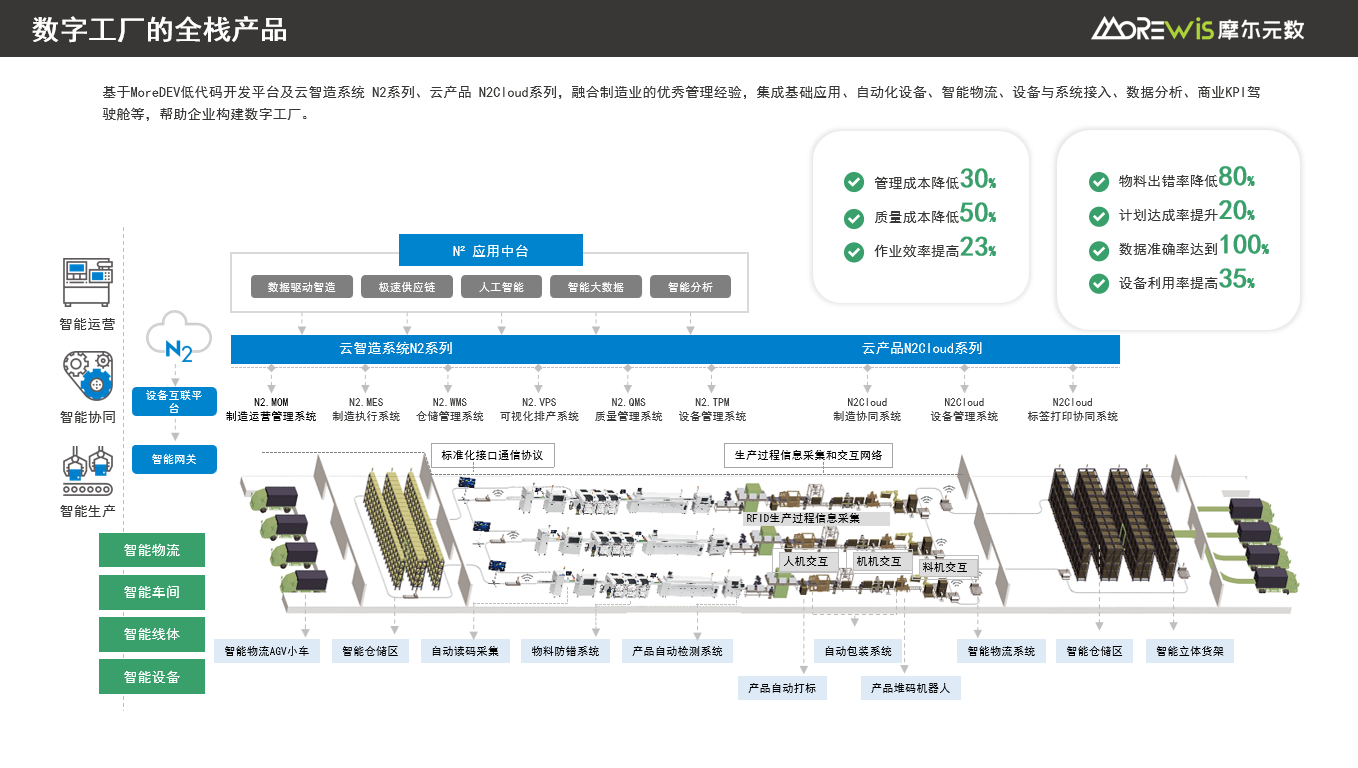Click the right 智能仓储区 label

click(x=1095, y=651)
